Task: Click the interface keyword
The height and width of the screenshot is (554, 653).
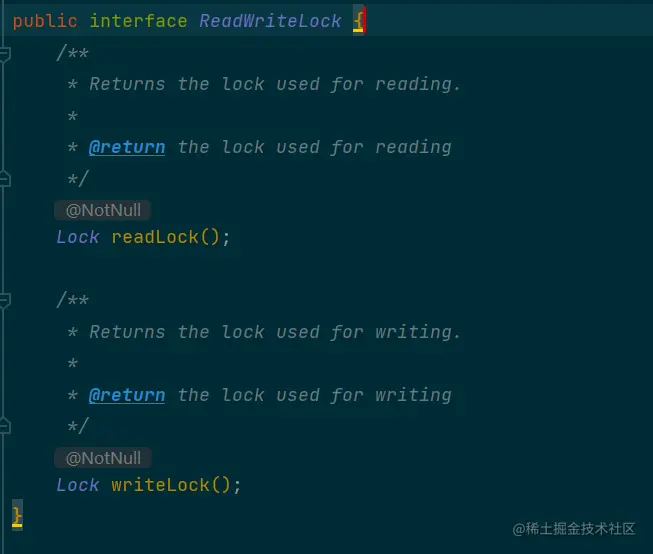Action: click(138, 21)
